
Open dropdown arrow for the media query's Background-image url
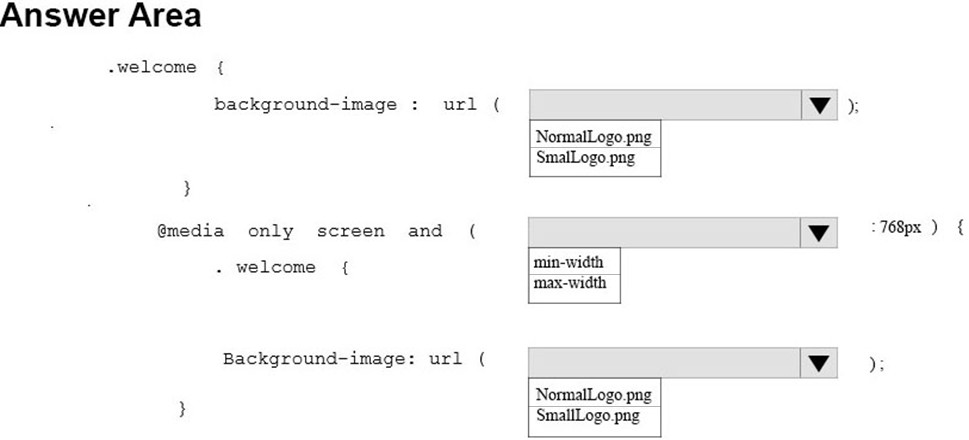pos(819,363)
